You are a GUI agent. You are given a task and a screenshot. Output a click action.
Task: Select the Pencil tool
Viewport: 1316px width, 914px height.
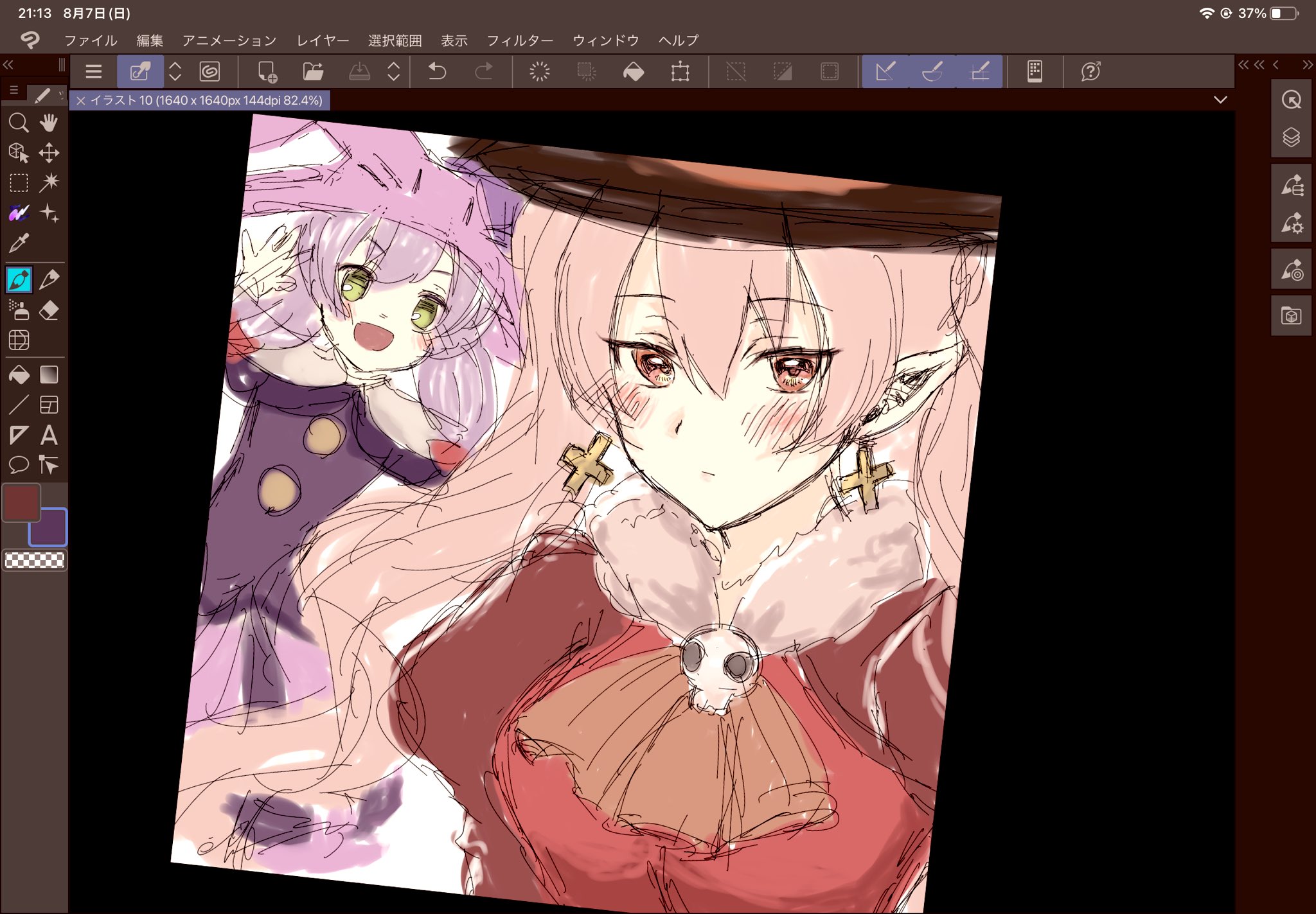point(49,280)
